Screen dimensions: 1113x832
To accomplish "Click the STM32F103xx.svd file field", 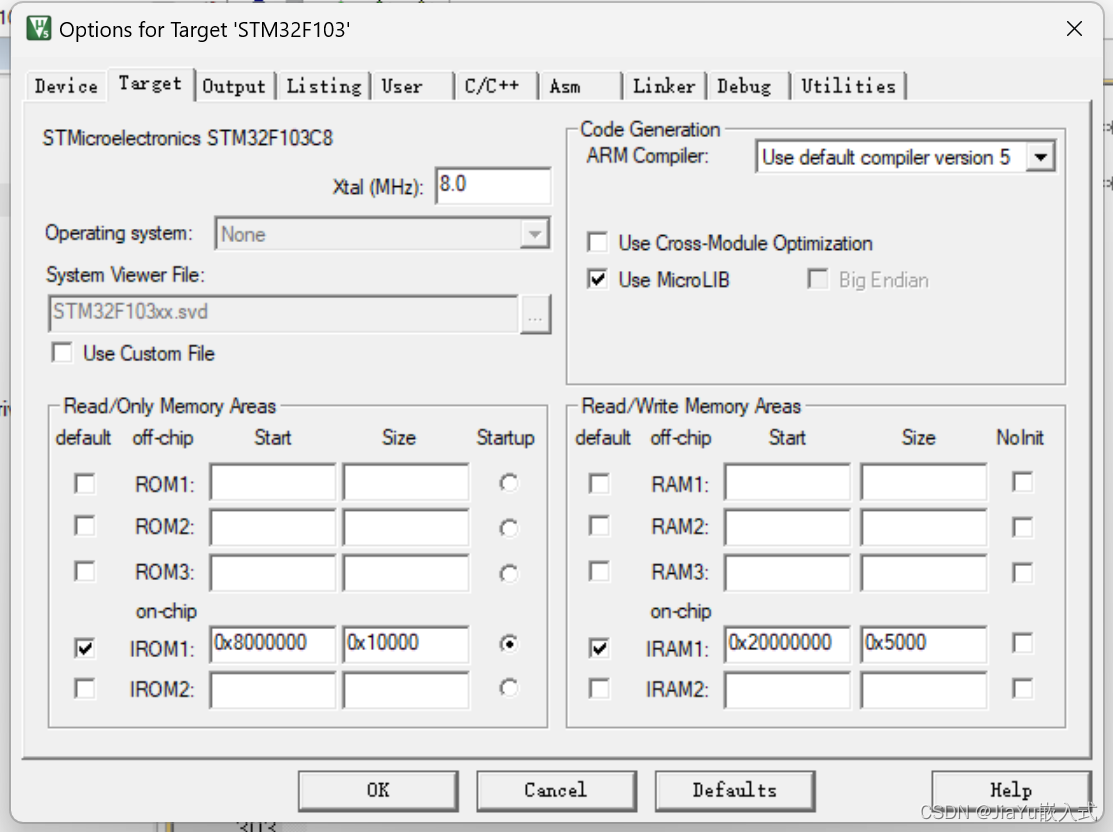I will pos(283,313).
